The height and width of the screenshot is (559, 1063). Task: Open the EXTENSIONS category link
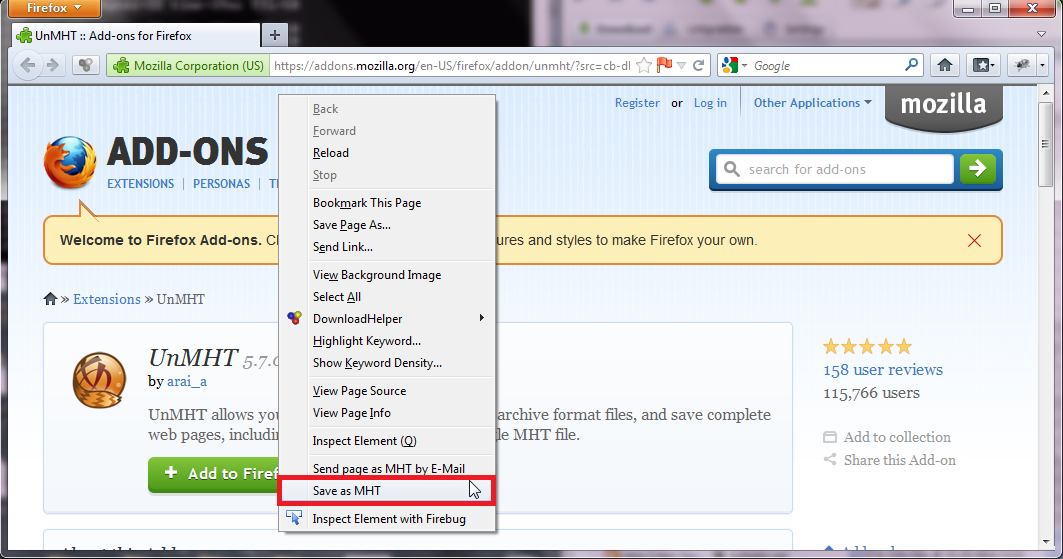point(140,184)
